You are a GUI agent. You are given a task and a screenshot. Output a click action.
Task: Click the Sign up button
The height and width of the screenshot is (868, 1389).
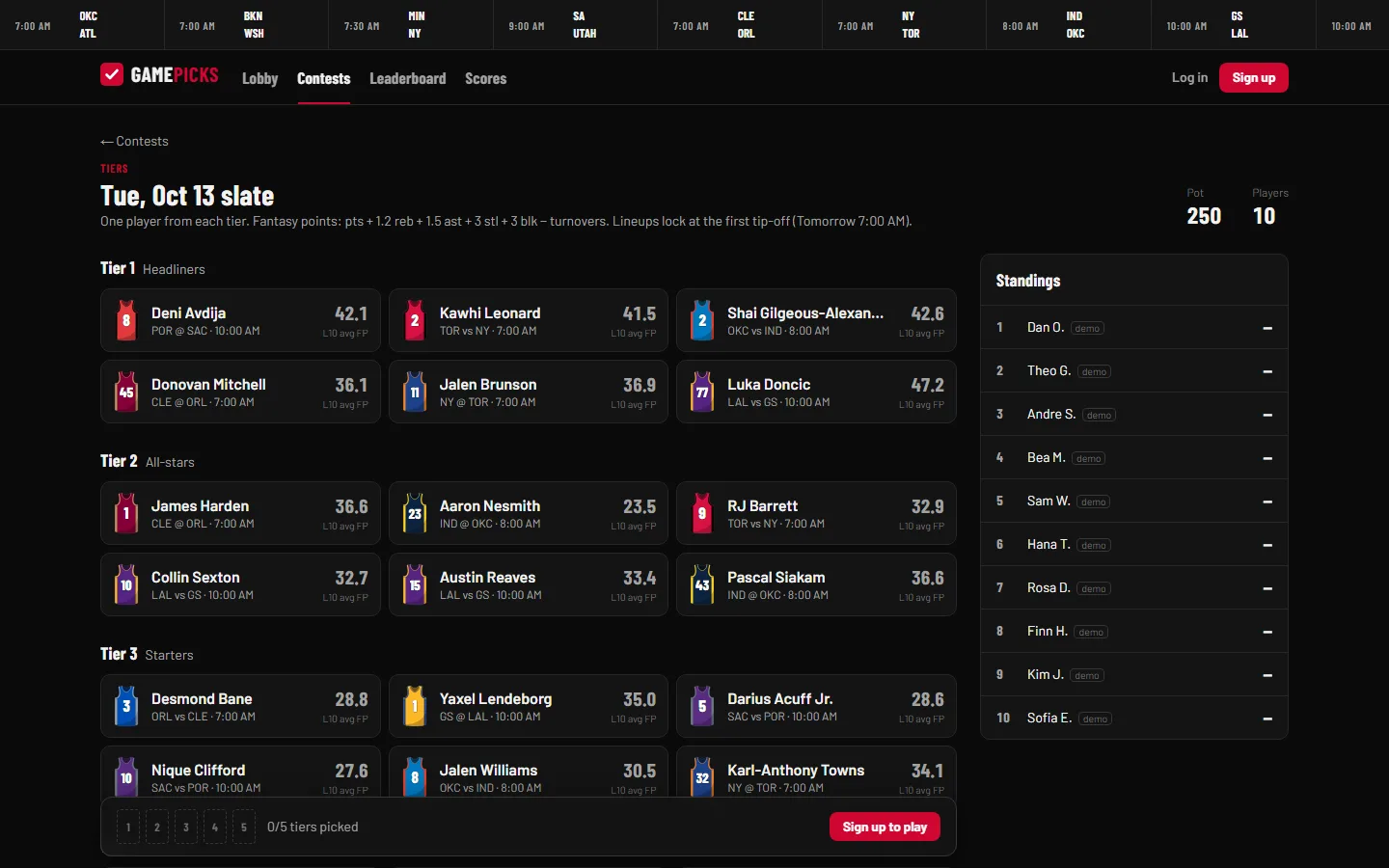[1253, 77]
